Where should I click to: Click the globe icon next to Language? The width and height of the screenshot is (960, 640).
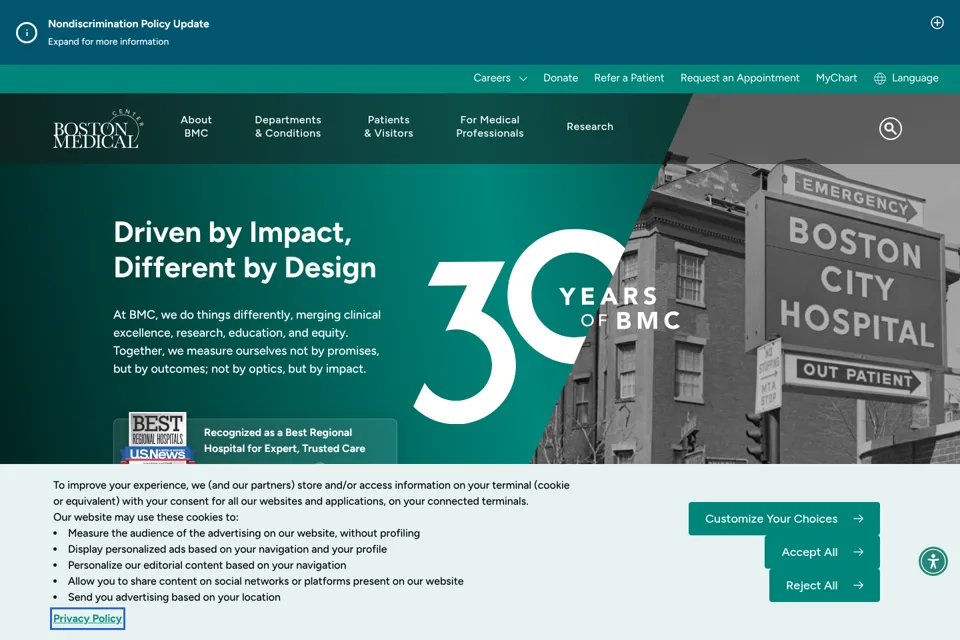pyautogui.click(x=880, y=78)
